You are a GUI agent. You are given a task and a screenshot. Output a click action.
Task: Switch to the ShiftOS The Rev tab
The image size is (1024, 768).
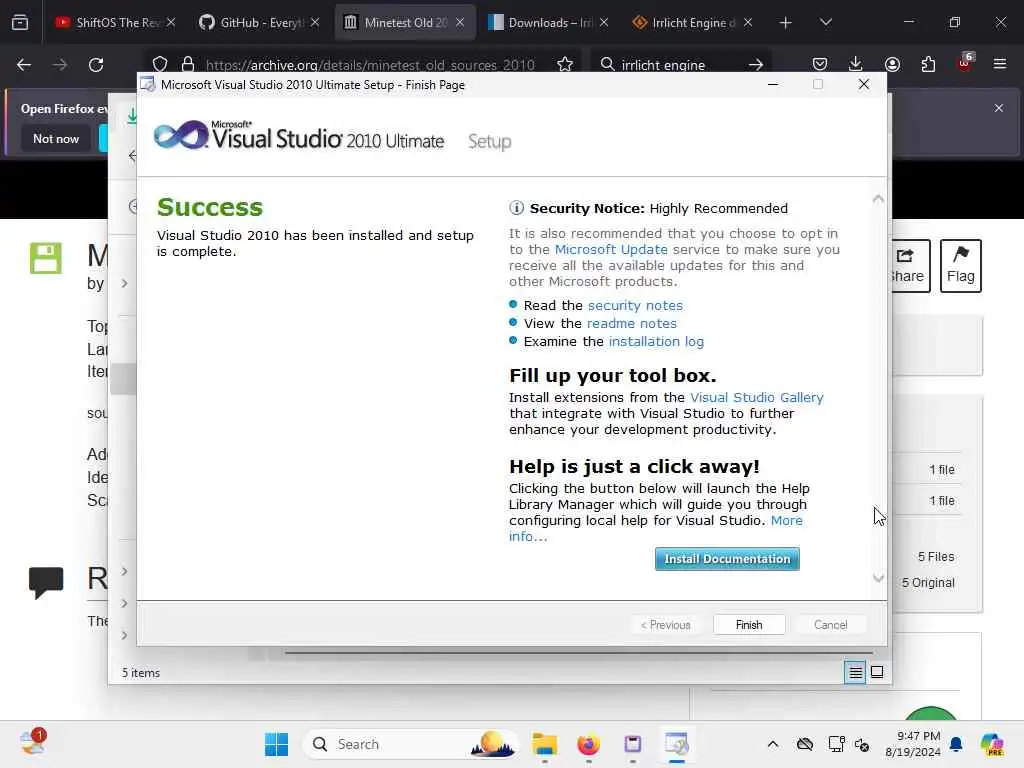(x=116, y=22)
